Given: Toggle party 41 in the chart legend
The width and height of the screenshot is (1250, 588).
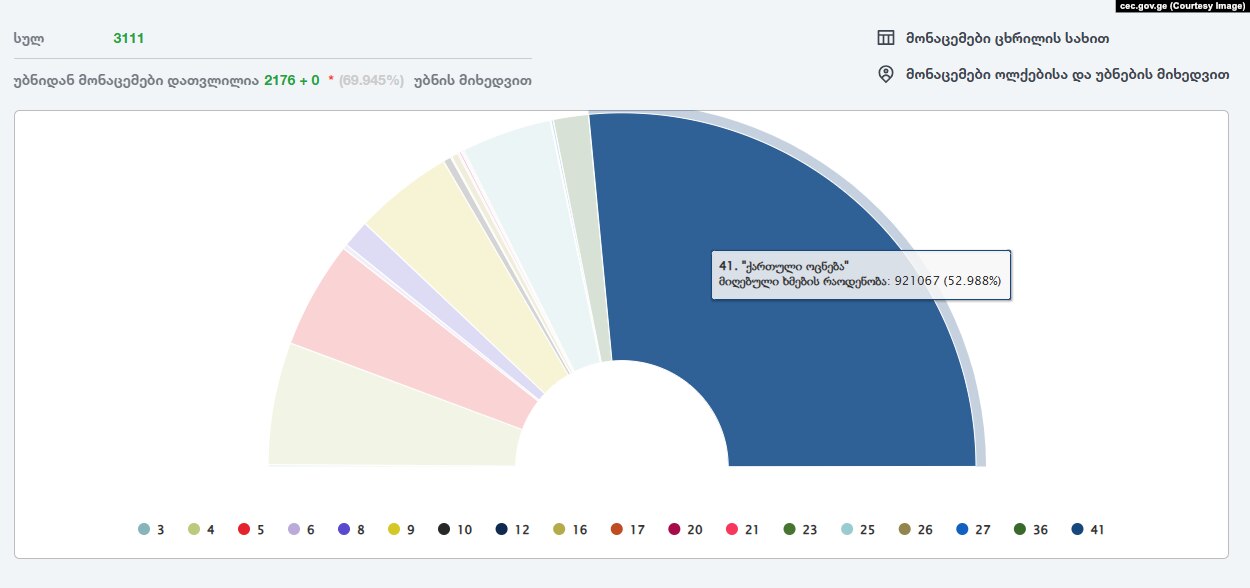Looking at the screenshot, I should pyautogui.click(x=1087, y=530).
